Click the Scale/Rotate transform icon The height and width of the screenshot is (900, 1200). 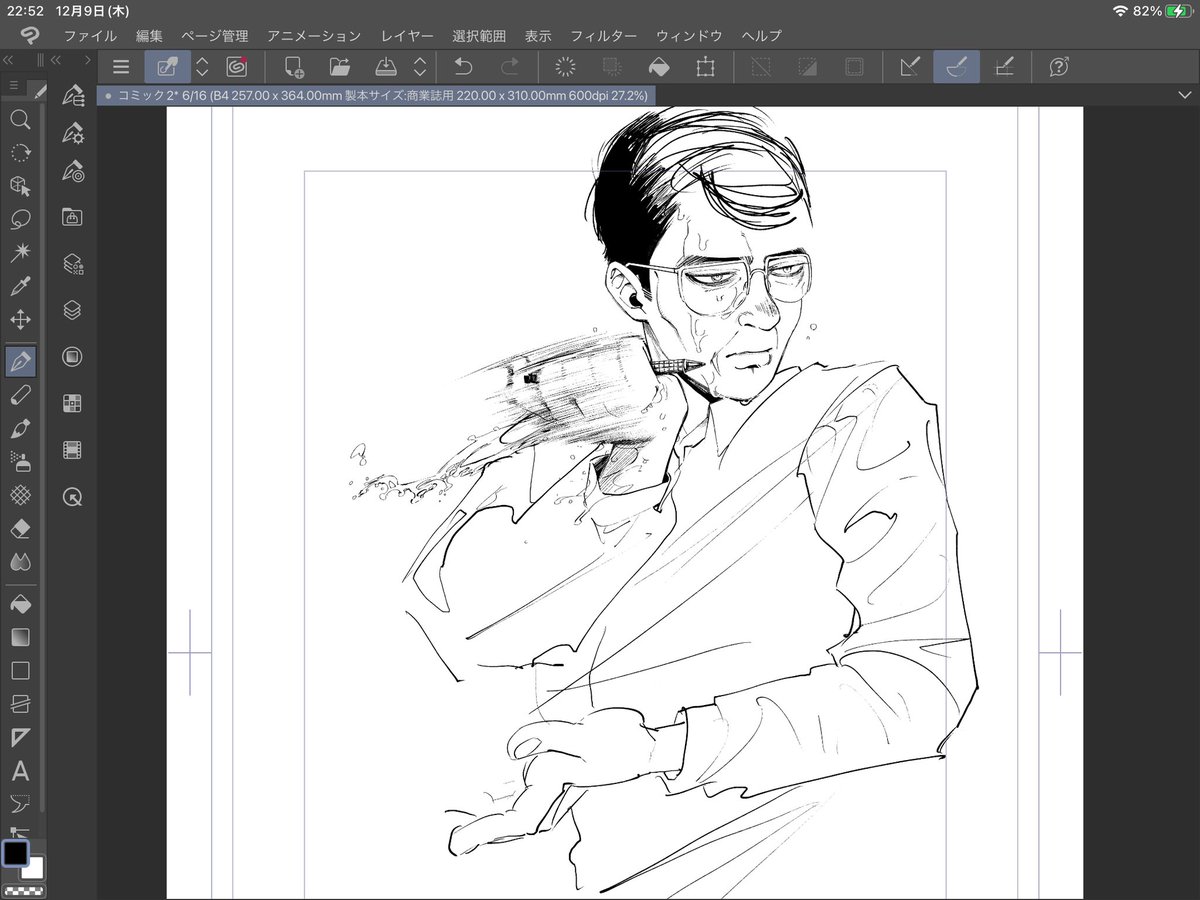pyautogui.click(x=705, y=67)
